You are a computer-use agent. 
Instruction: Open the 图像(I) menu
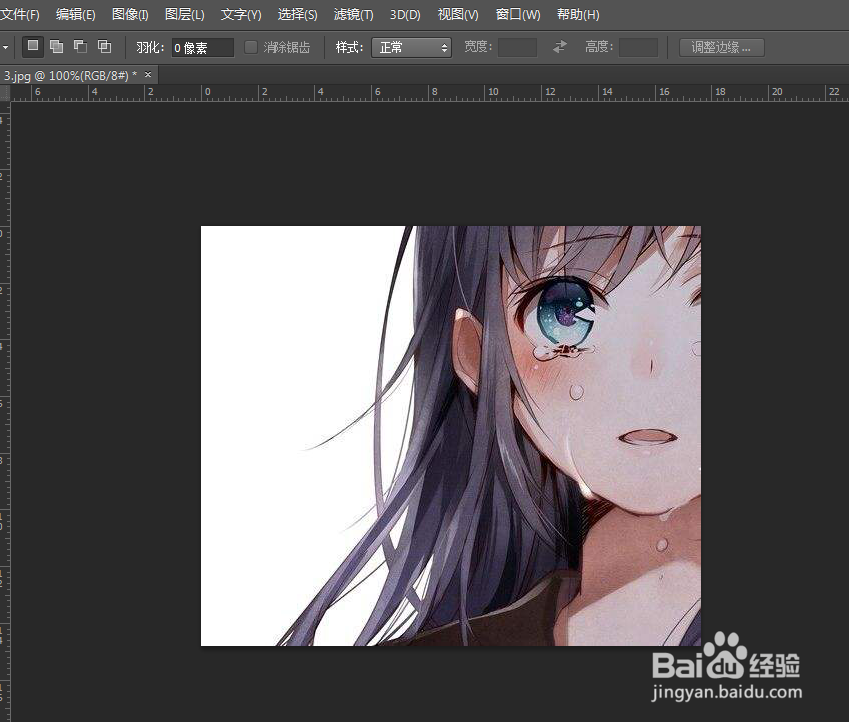pyautogui.click(x=130, y=15)
